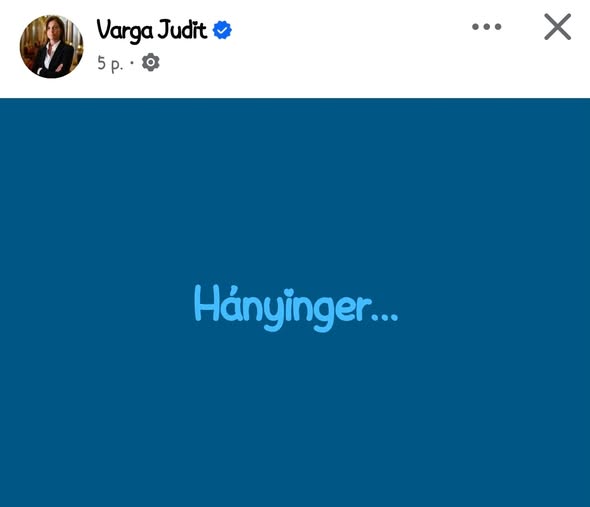View post privacy via the gear icon

[x=151, y=62]
